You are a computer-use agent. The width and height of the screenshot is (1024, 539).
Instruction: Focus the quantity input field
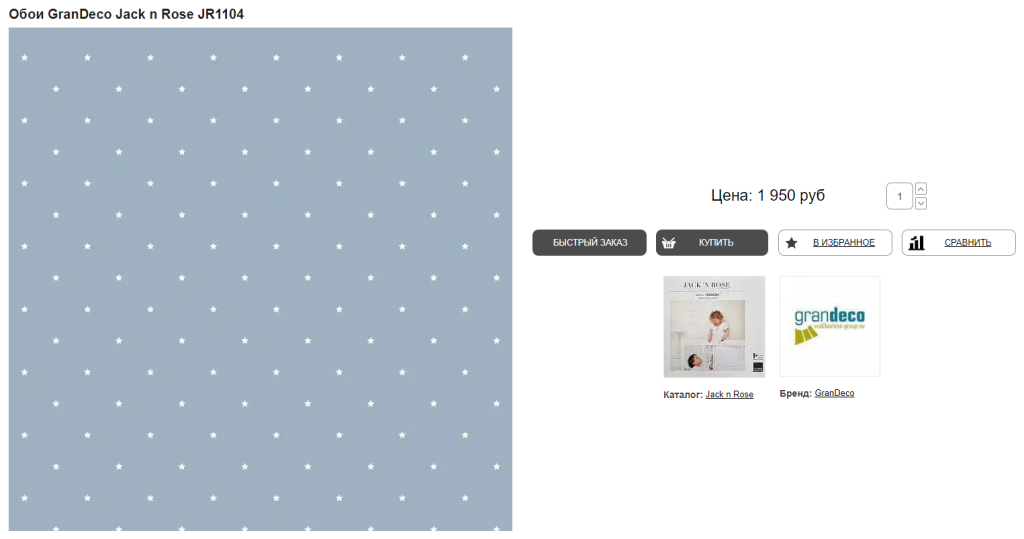[899, 196]
